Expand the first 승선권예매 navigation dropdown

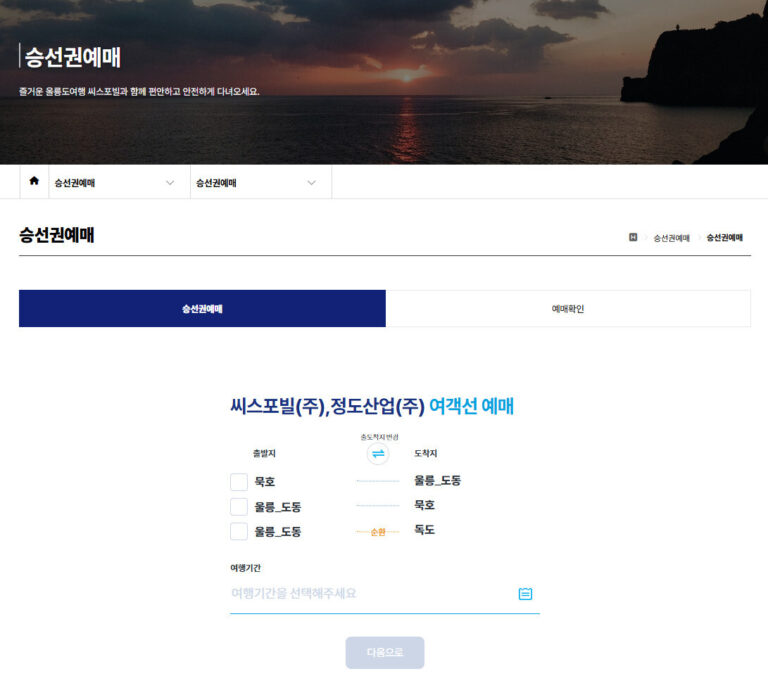(120, 183)
